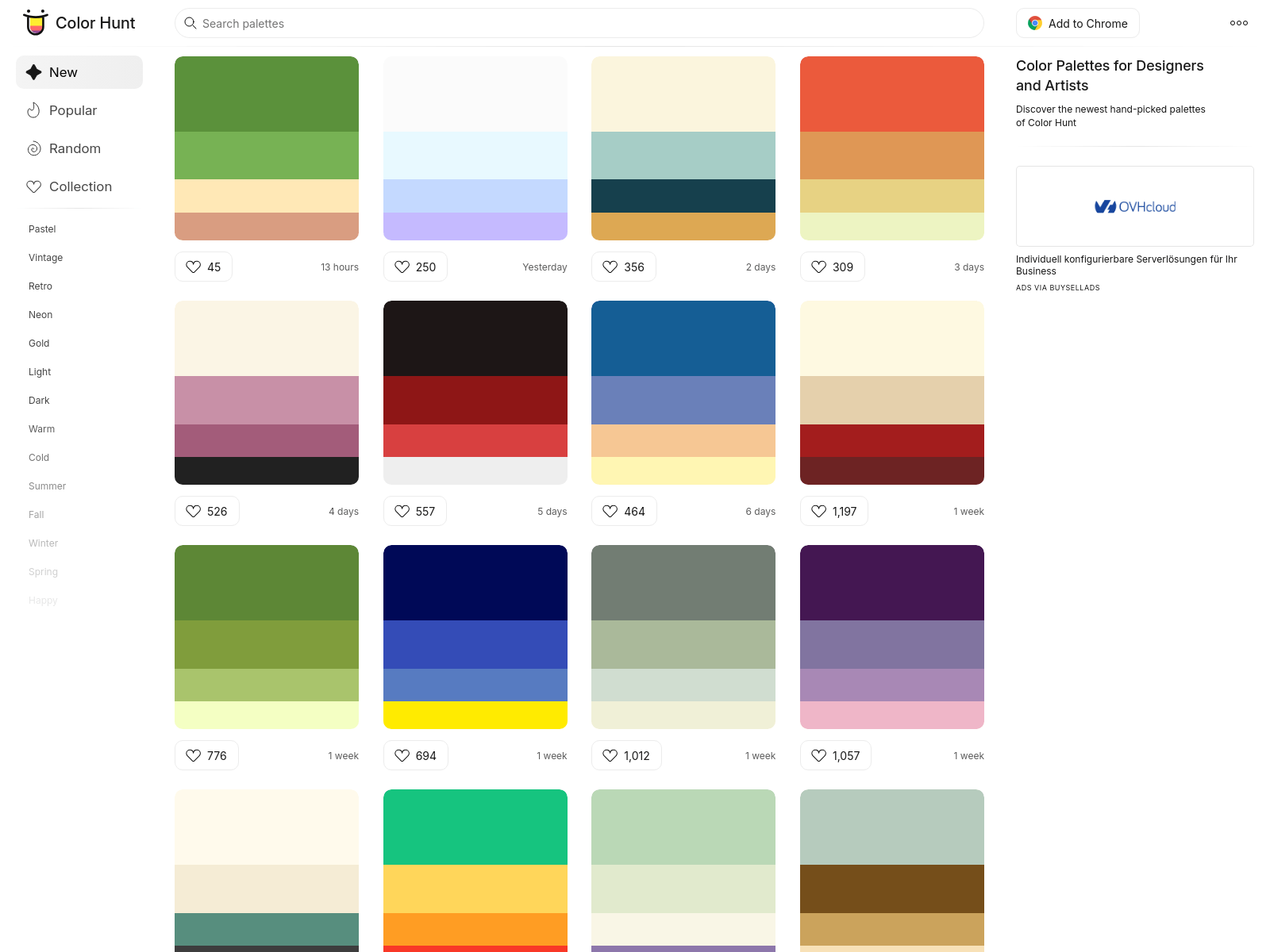The width and height of the screenshot is (1270, 952).
Task: Click the red-orange swatch in 3 days palette
Action: (892, 94)
